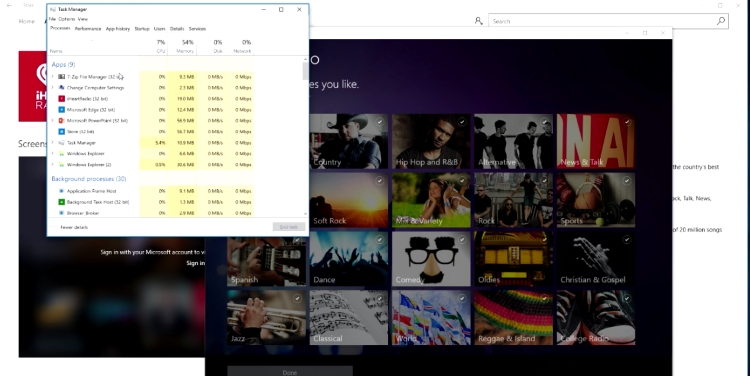This screenshot has width=750, height=376.
Task: Click the Background Task Host icon
Action: click(61, 202)
